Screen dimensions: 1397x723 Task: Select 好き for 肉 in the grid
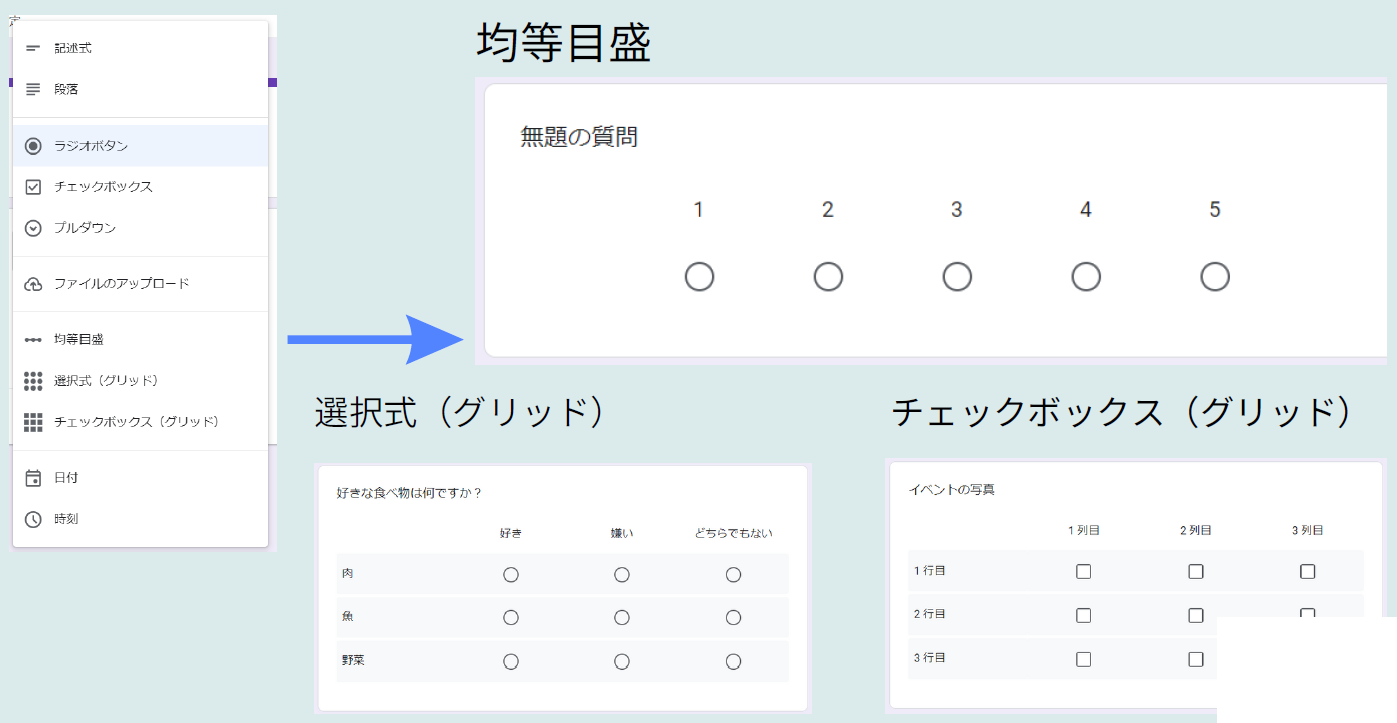(511, 574)
